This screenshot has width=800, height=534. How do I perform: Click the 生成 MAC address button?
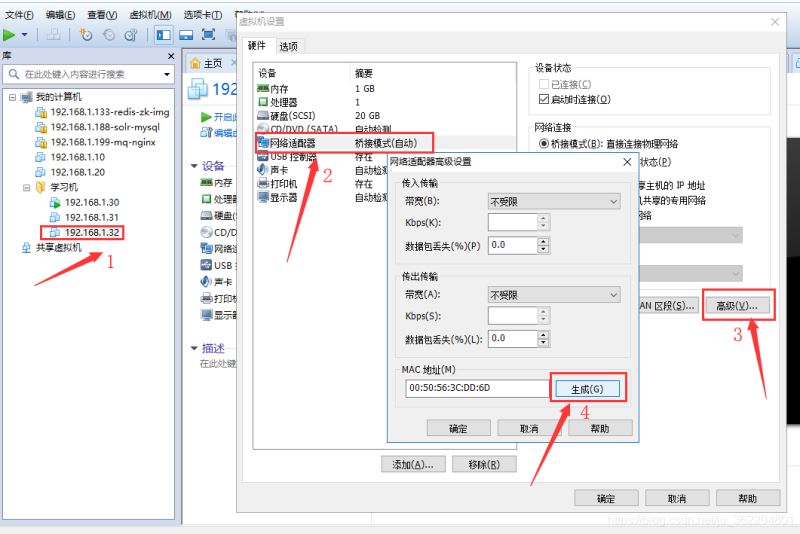(x=589, y=388)
